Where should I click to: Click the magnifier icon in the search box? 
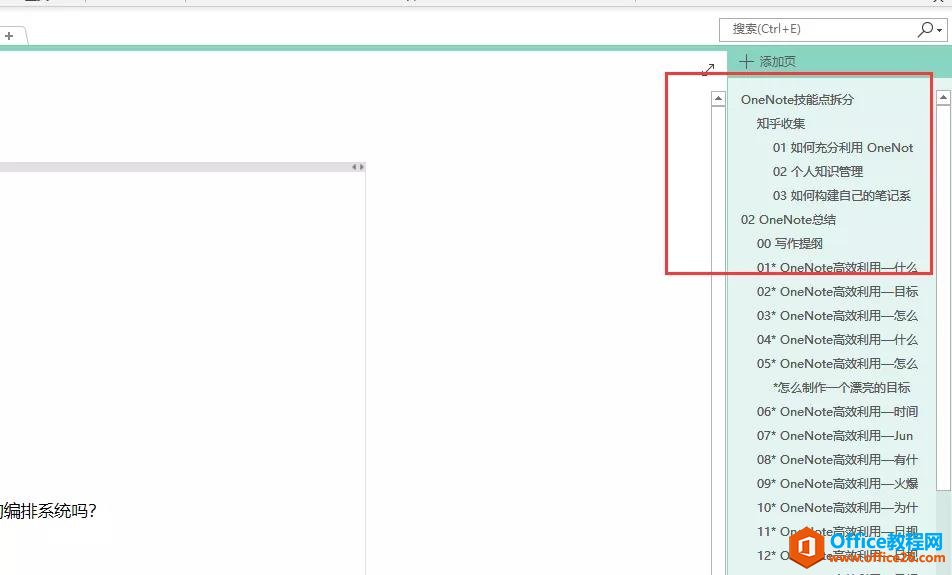(x=925, y=29)
